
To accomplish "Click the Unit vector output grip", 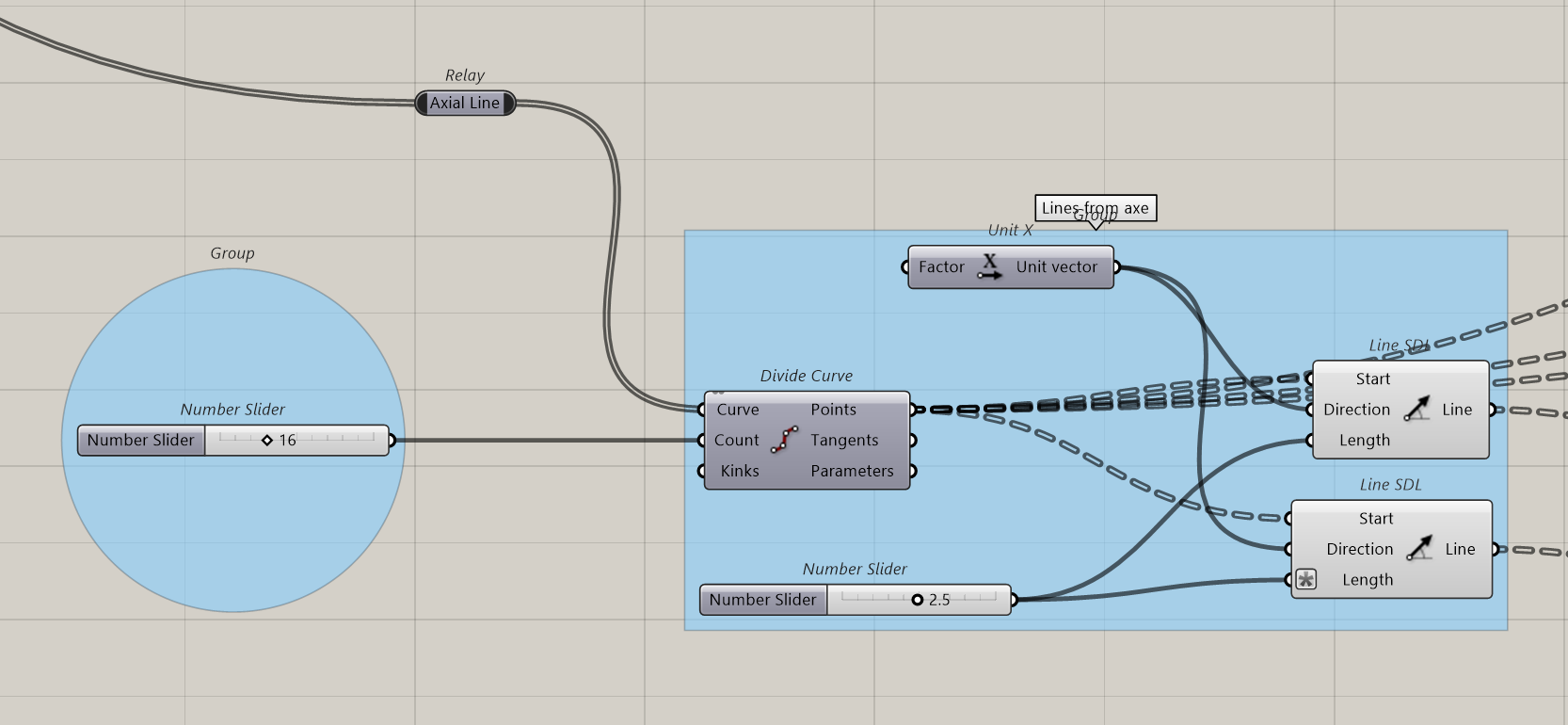I will tap(1116, 266).
